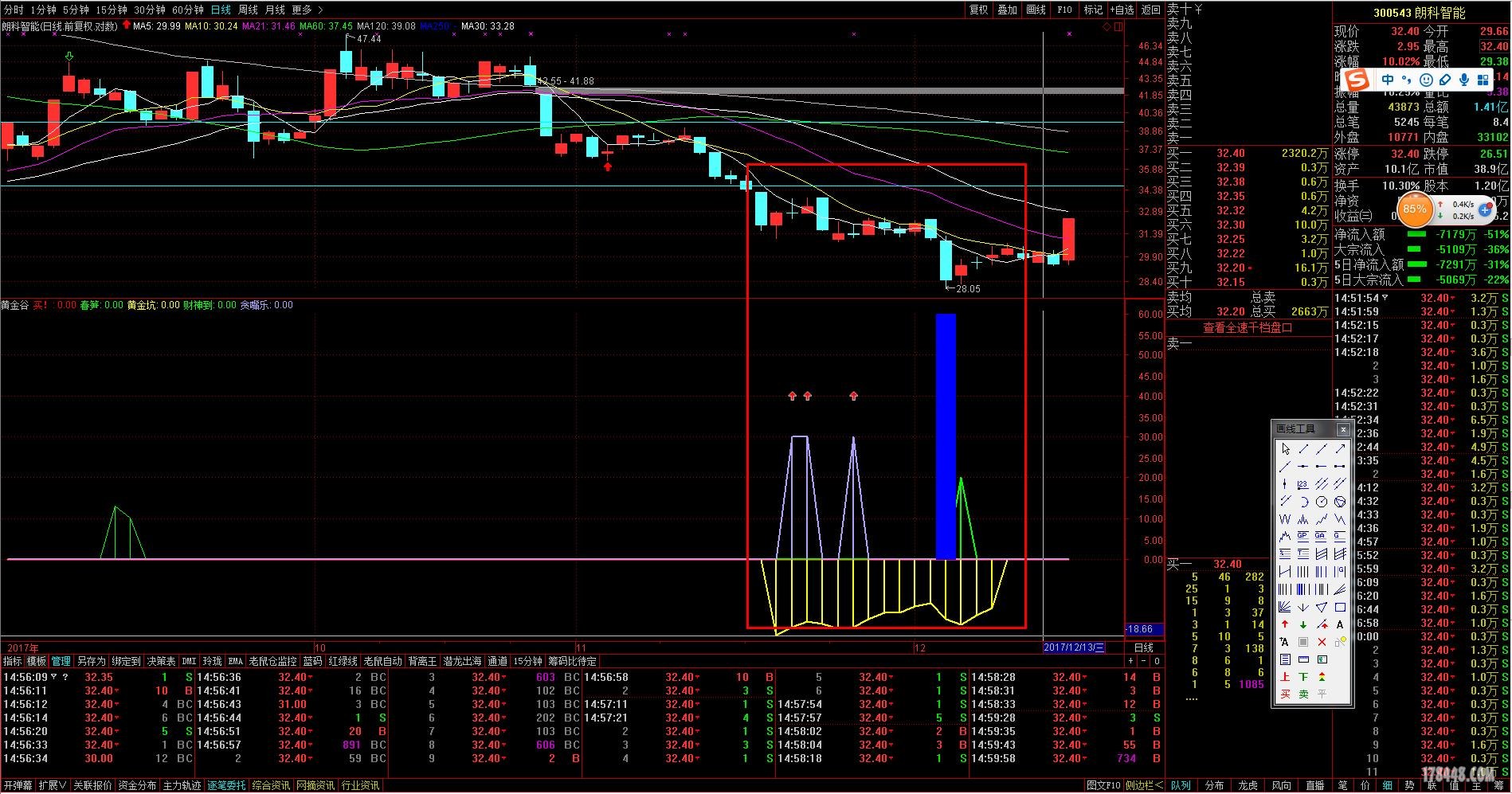Open dropdown arrow beside 14:51:54 tick time
Viewport: 1512px width, 794px height.
[x=1385, y=298]
